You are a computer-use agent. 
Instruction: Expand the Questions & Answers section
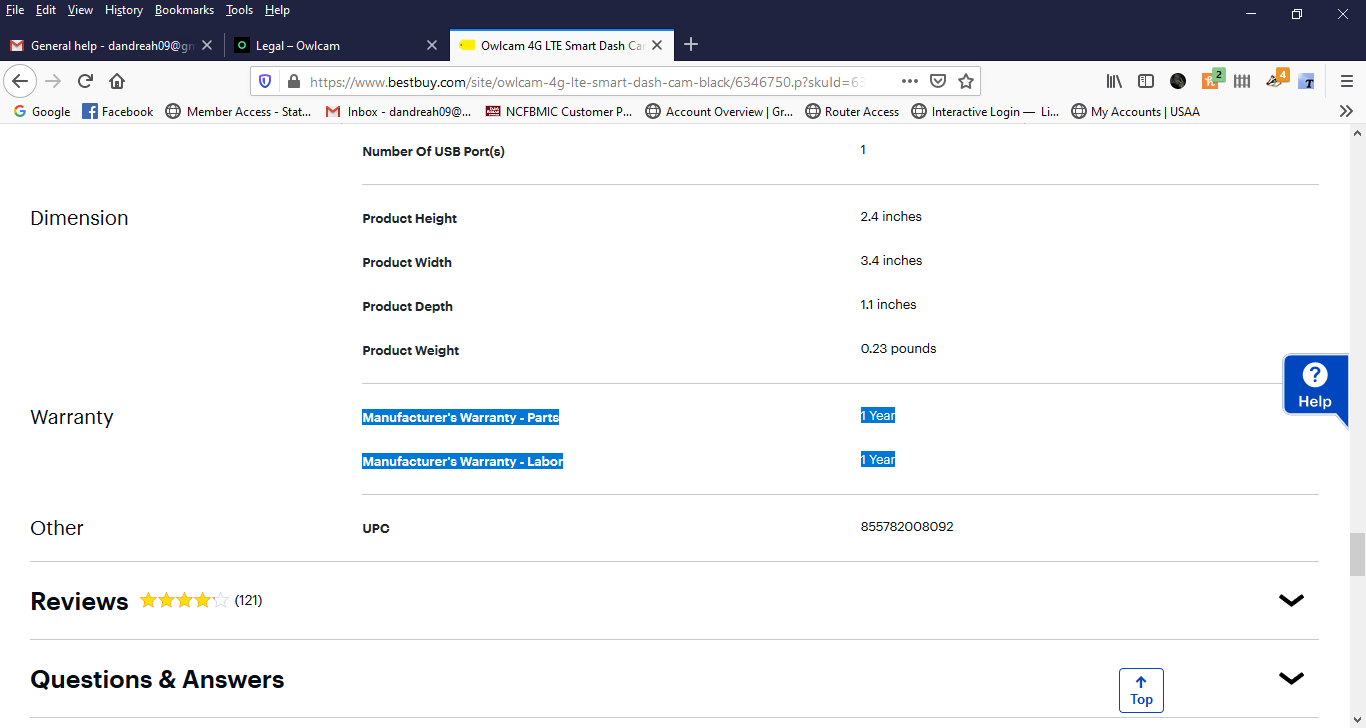(x=1292, y=678)
